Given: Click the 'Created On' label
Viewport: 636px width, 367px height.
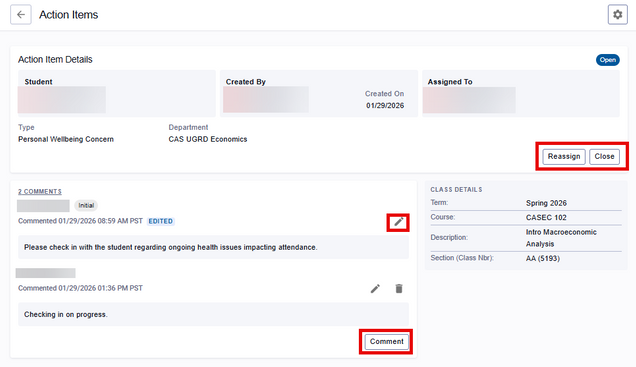Looking at the screenshot, I should tap(385, 94).
